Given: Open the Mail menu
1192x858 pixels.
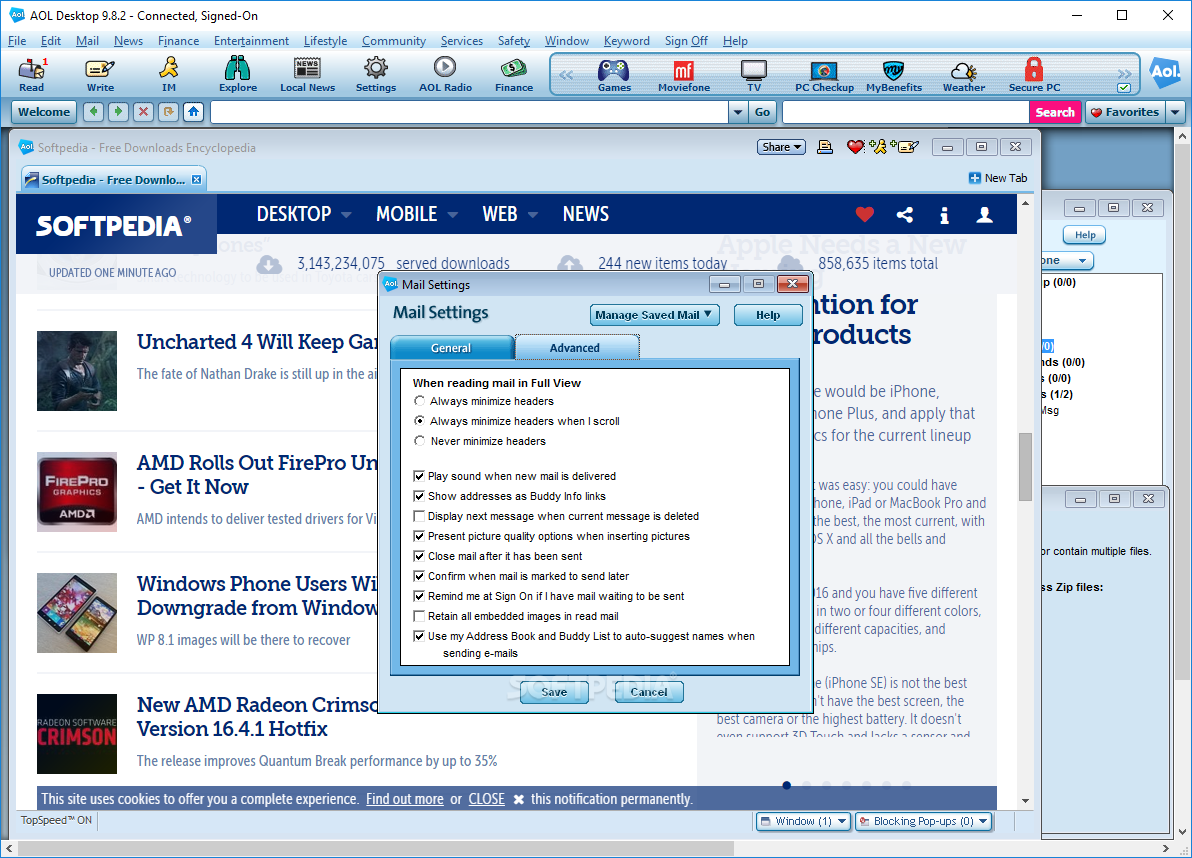Looking at the screenshot, I should [87, 41].
